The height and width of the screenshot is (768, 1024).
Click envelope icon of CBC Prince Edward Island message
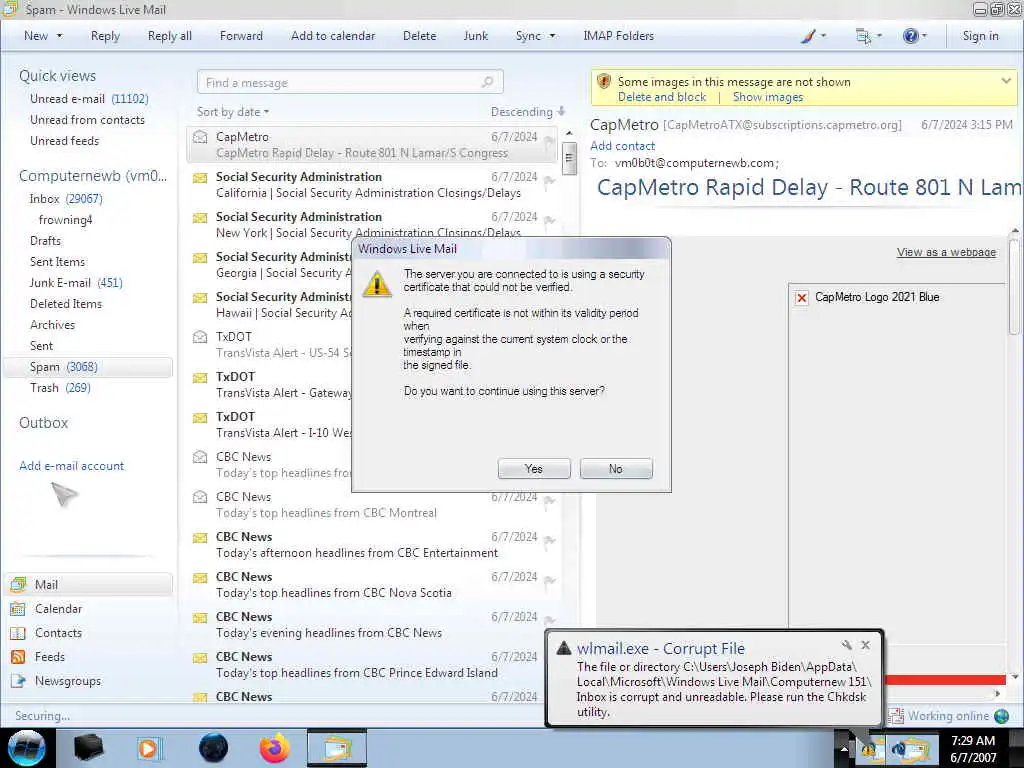200,658
